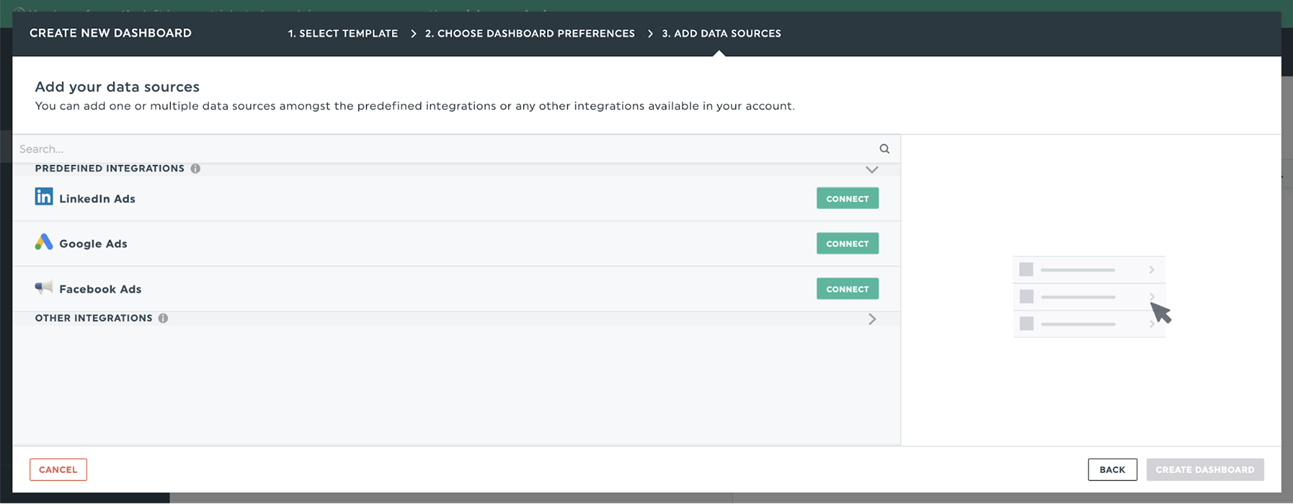Go to step 1 Select Template
Viewport: 1293px width, 504px height.
coord(343,34)
